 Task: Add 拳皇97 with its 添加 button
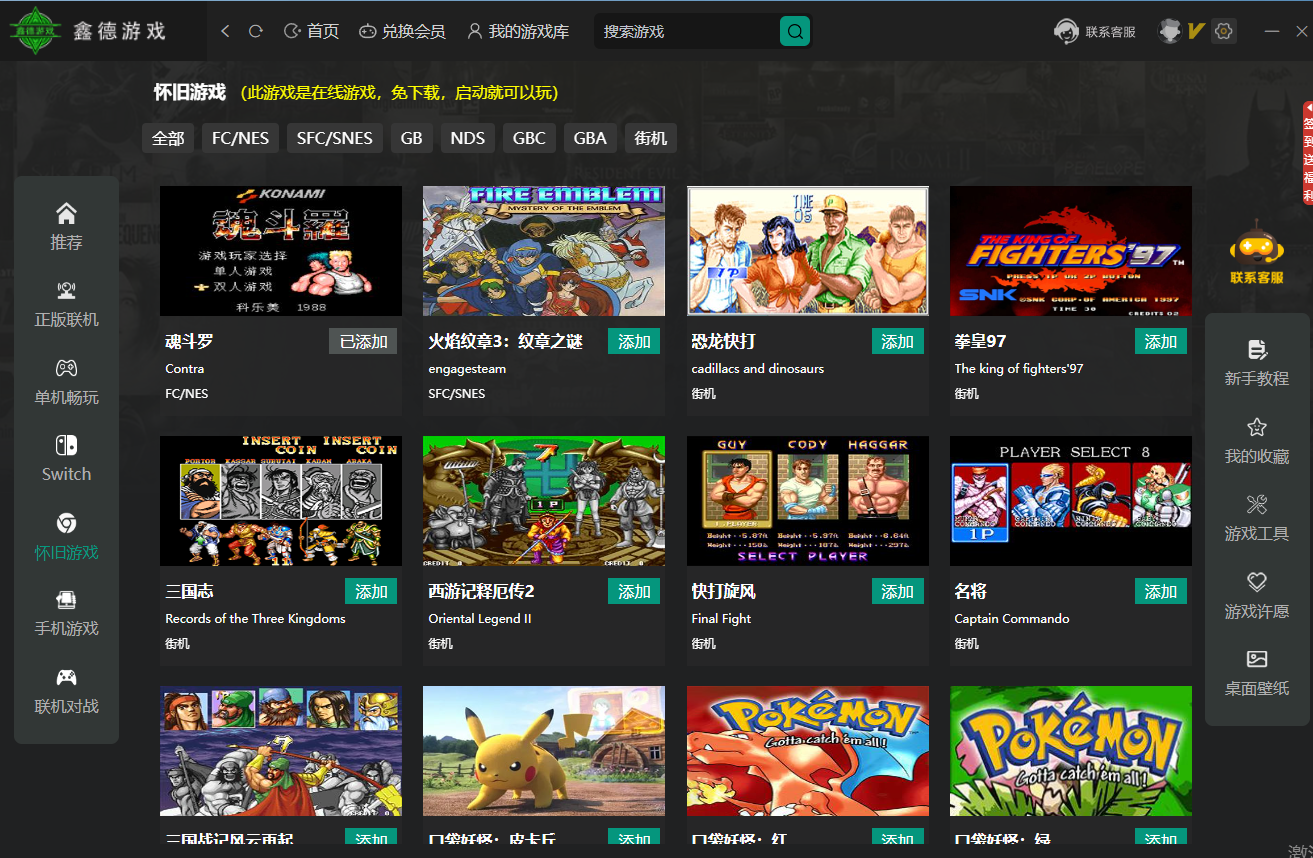tap(1160, 342)
